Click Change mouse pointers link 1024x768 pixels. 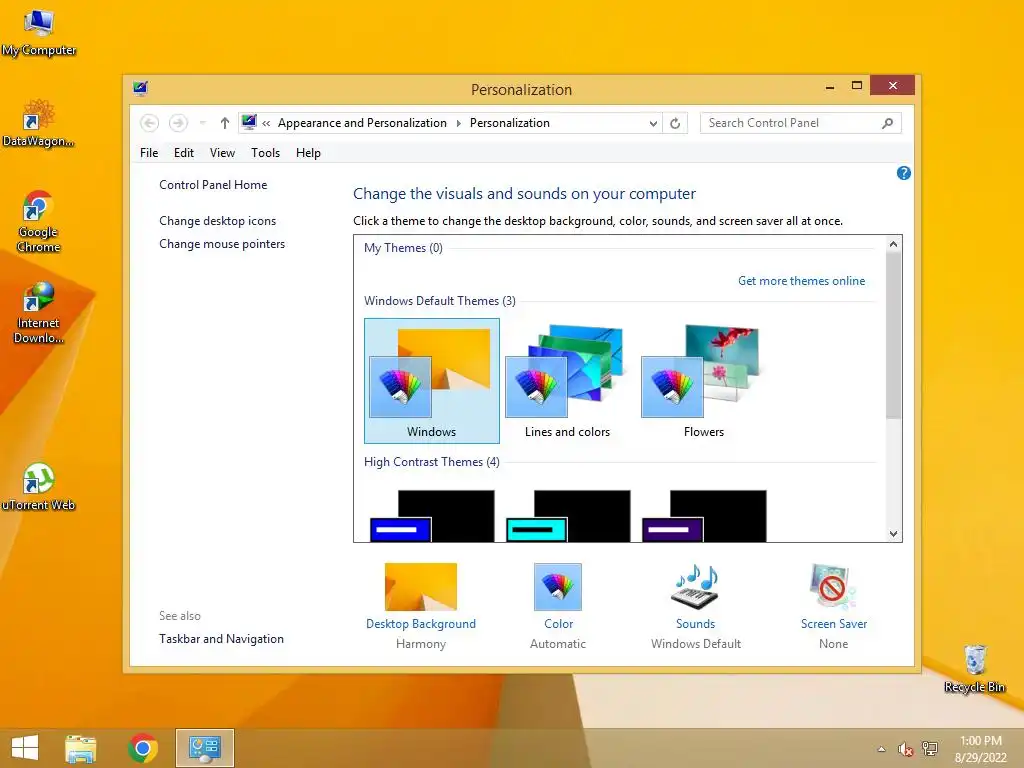[x=222, y=244]
